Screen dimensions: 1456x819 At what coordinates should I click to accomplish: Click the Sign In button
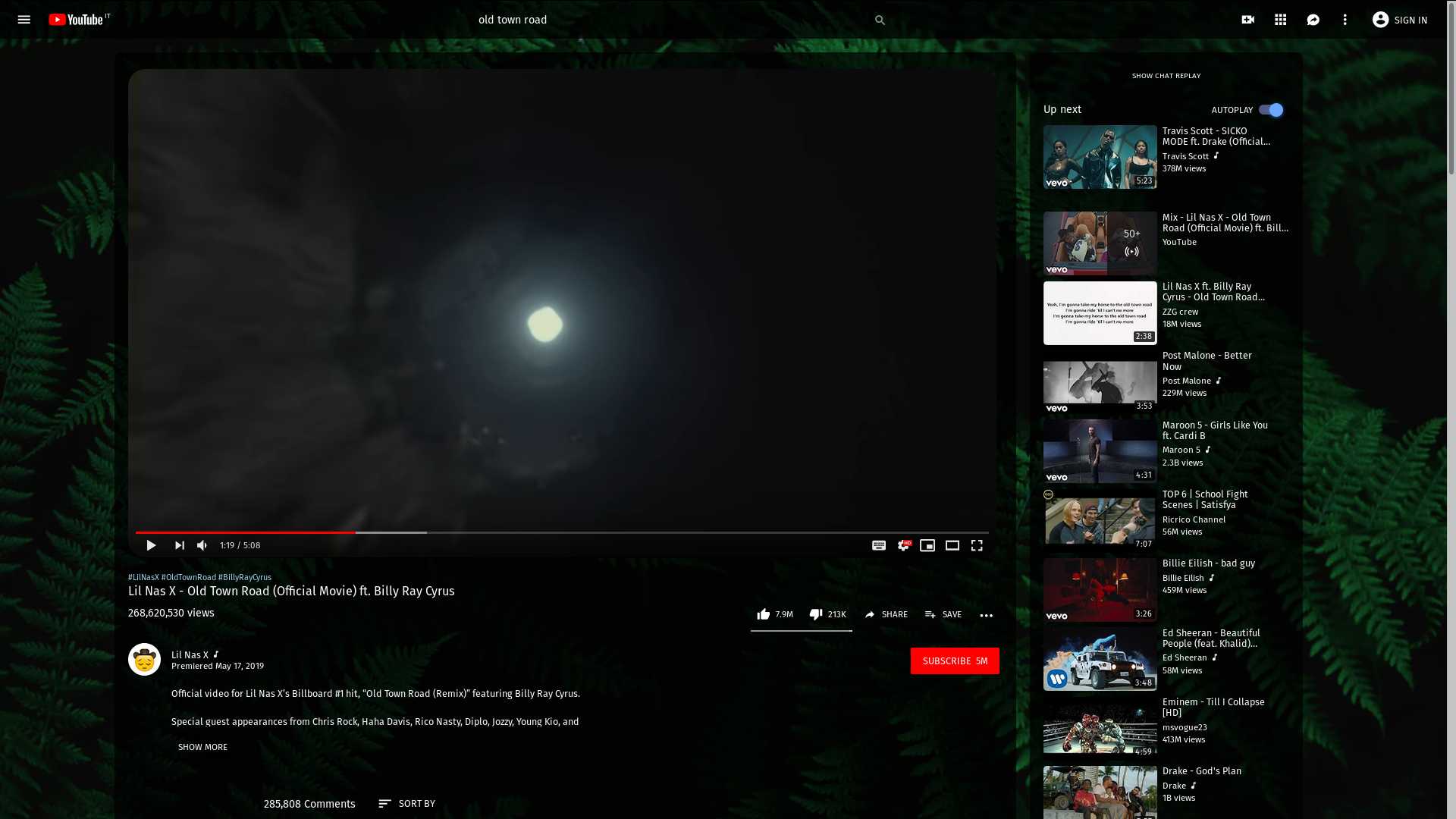1400,20
